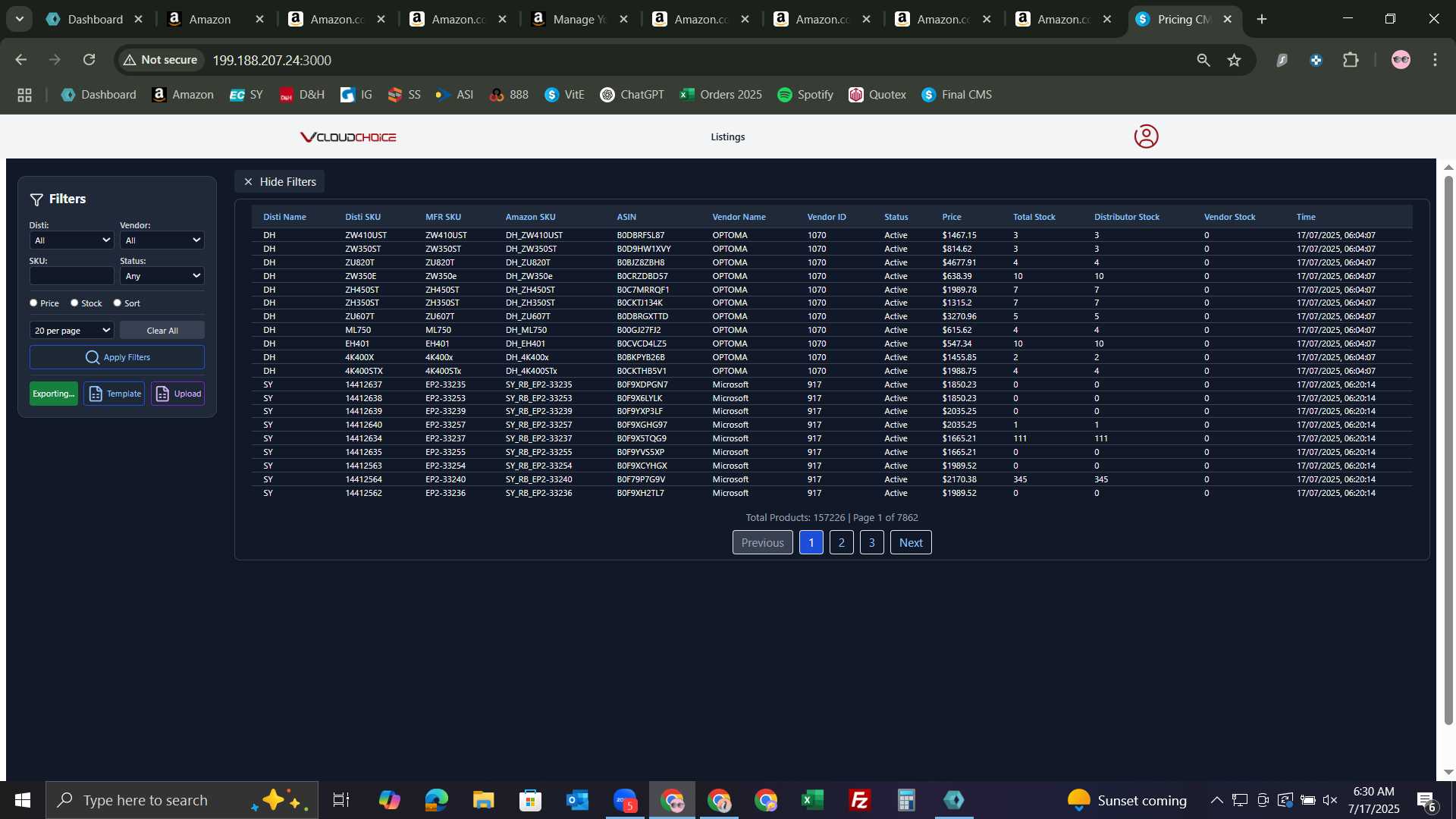The width and height of the screenshot is (1456, 819).
Task: Open Chrome's three-dot menu
Action: pyautogui.click(x=1435, y=60)
